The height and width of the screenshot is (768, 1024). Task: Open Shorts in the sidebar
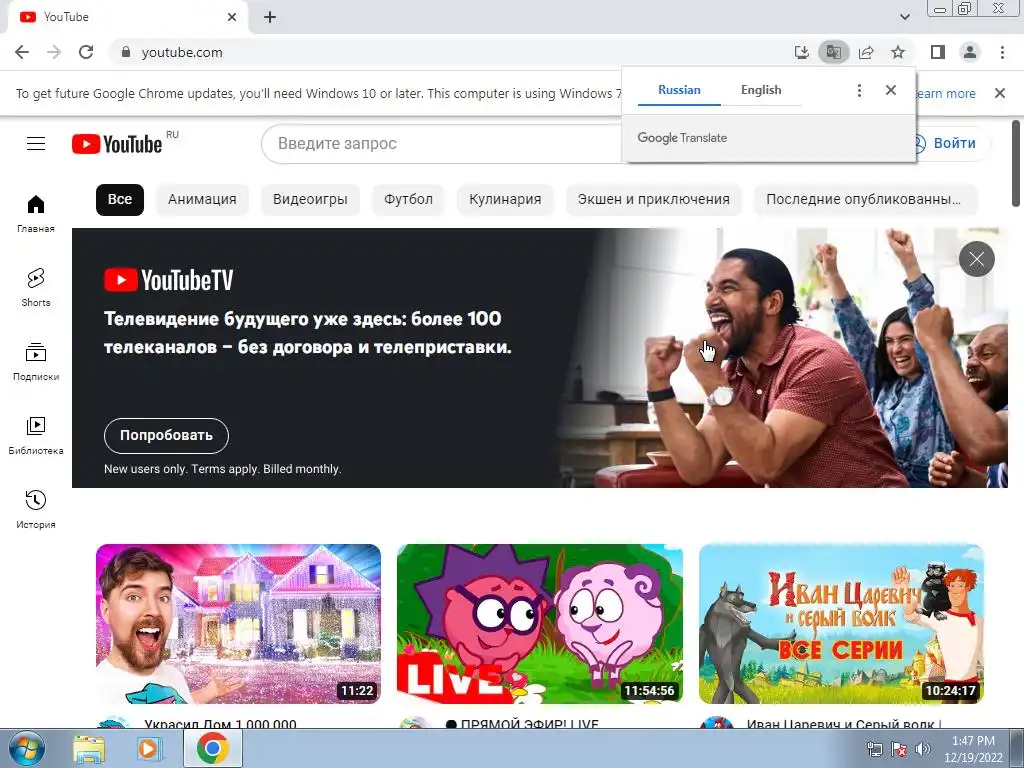point(36,287)
